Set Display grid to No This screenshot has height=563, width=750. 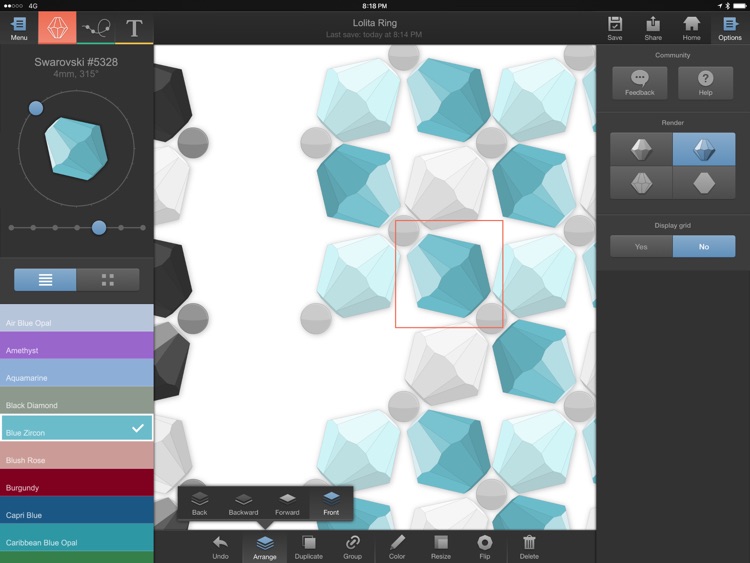[x=704, y=246]
